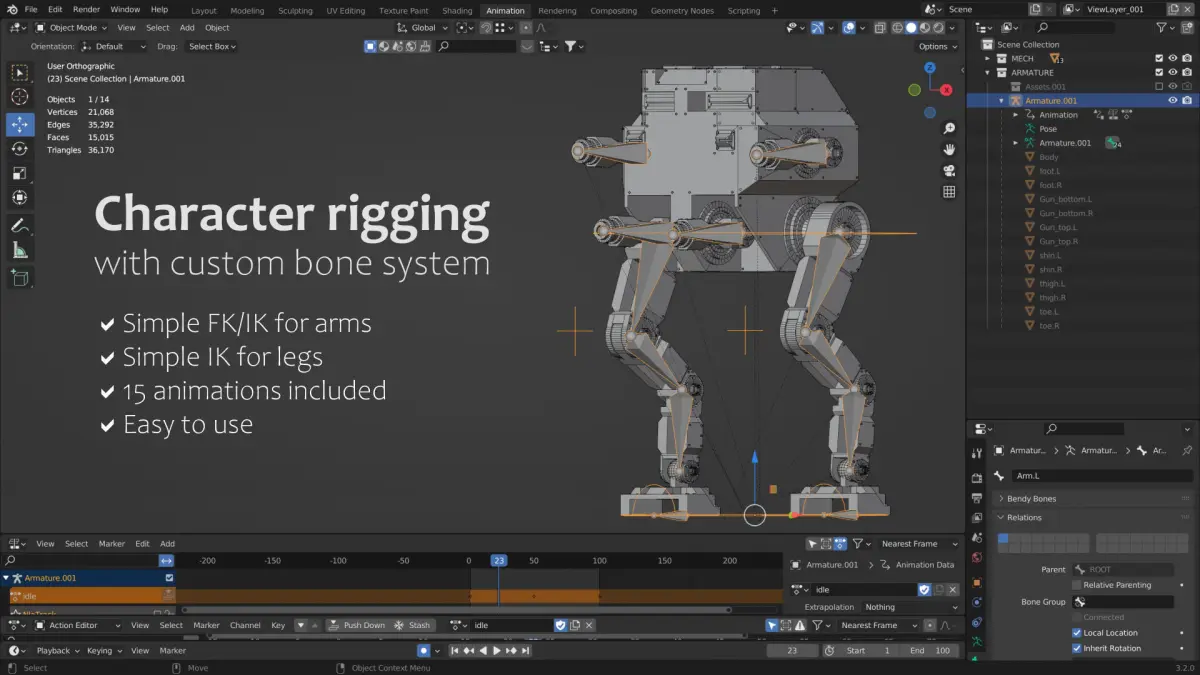This screenshot has width=1200, height=675.
Task: Select the Move tool in viewport toolbar
Action: point(20,124)
